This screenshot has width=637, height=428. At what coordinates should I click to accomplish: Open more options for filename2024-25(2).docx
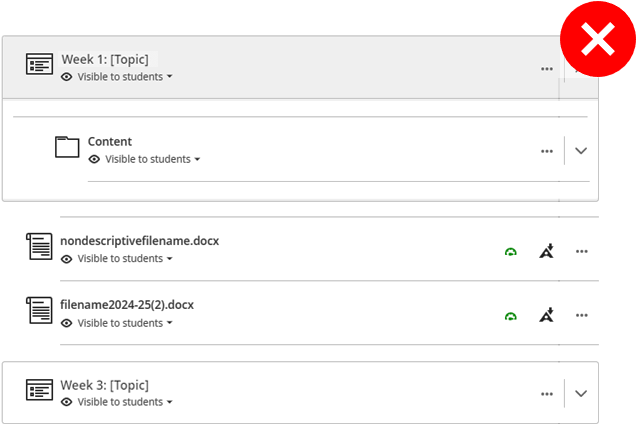[582, 316]
